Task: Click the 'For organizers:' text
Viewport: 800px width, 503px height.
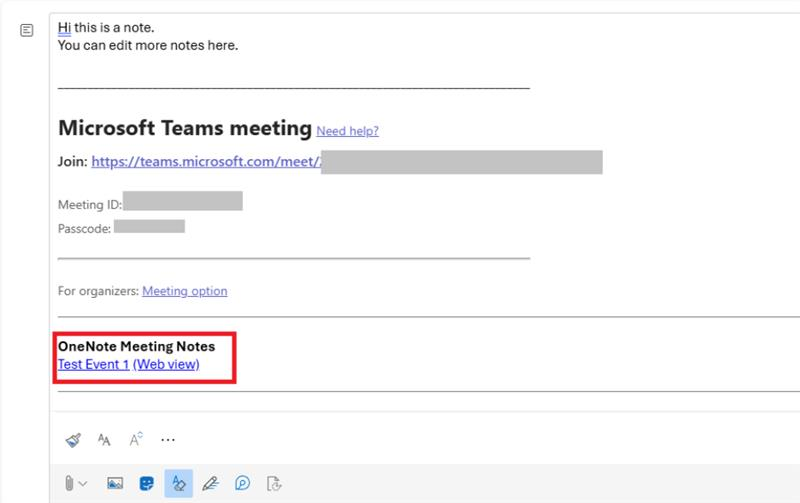Action: pyautogui.click(x=98, y=291)
